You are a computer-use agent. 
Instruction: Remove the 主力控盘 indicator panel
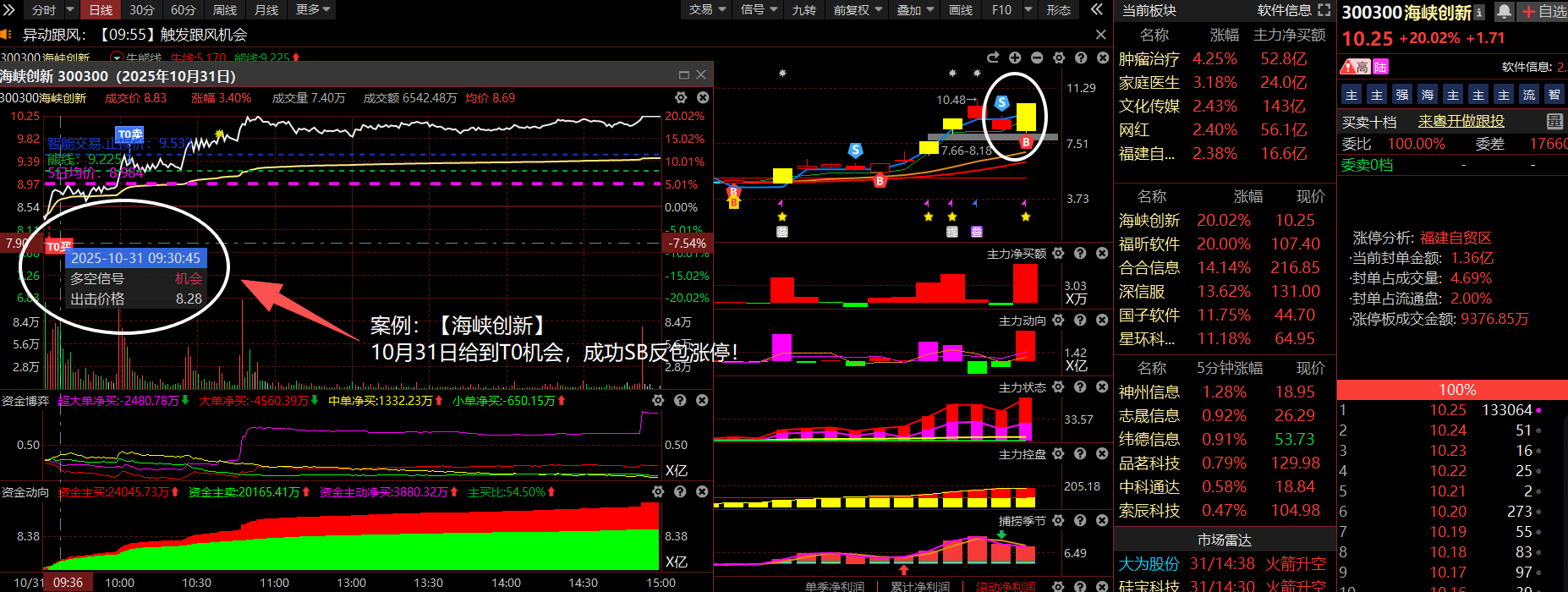(x=1102, y=453)
